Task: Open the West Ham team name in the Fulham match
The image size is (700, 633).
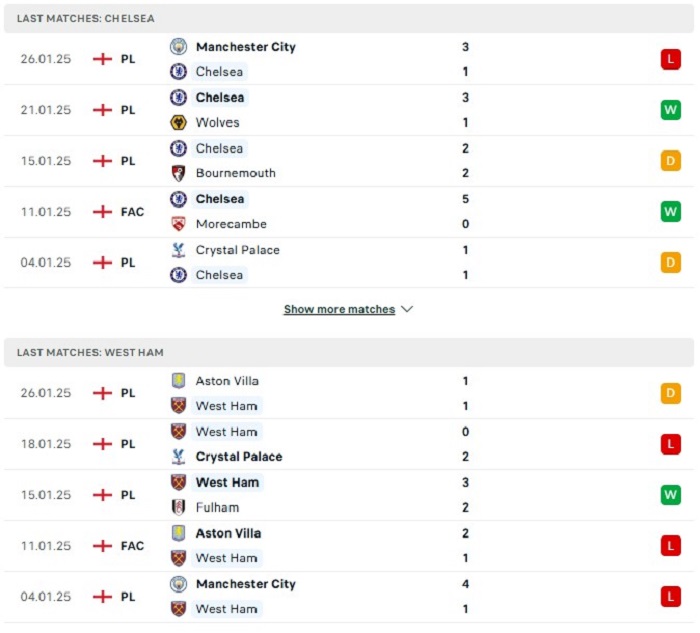Action: click(x=227, y=483)
